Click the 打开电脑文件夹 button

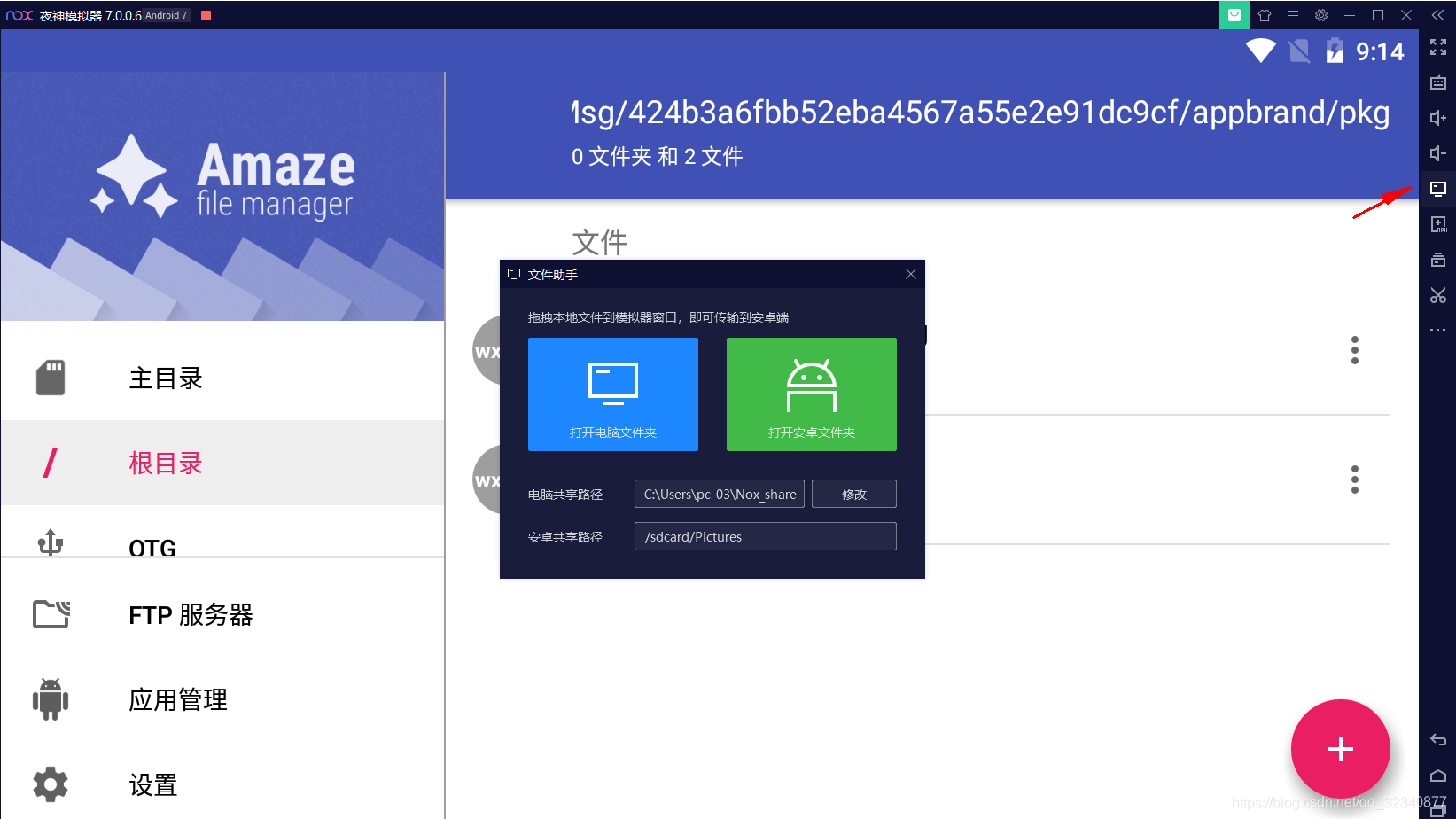(612, 394)
